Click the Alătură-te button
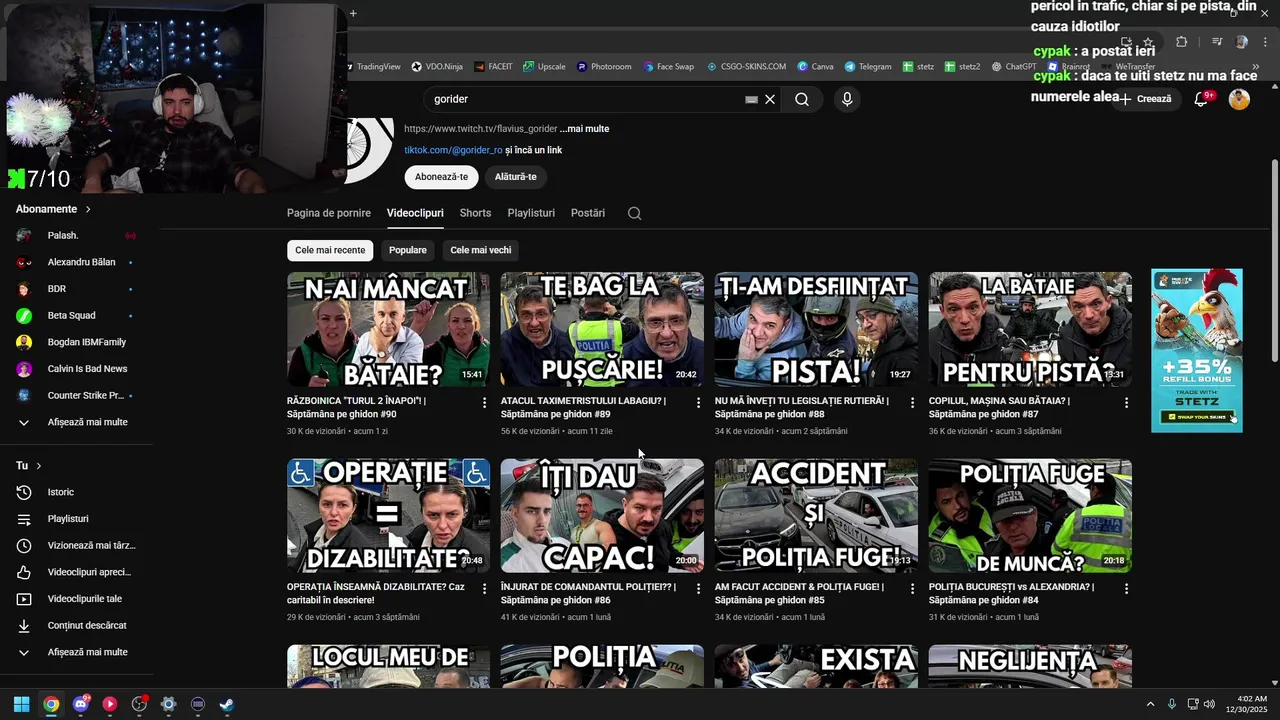1280x720 pixels. tap(516, 177)
